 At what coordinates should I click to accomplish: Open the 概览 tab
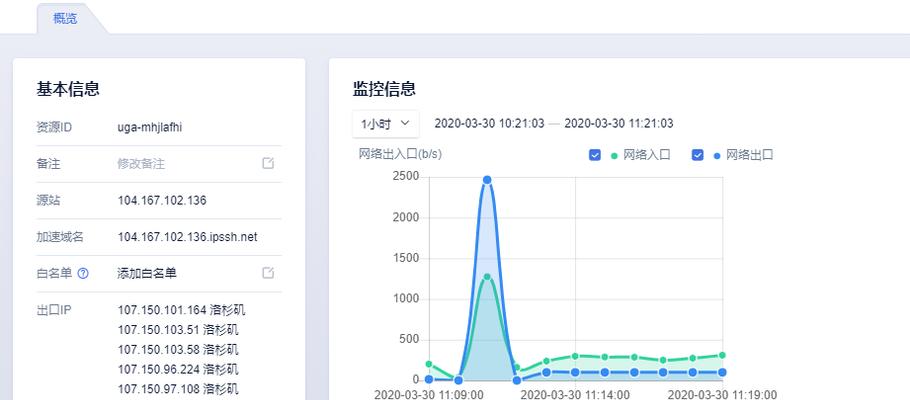point(65,18)
